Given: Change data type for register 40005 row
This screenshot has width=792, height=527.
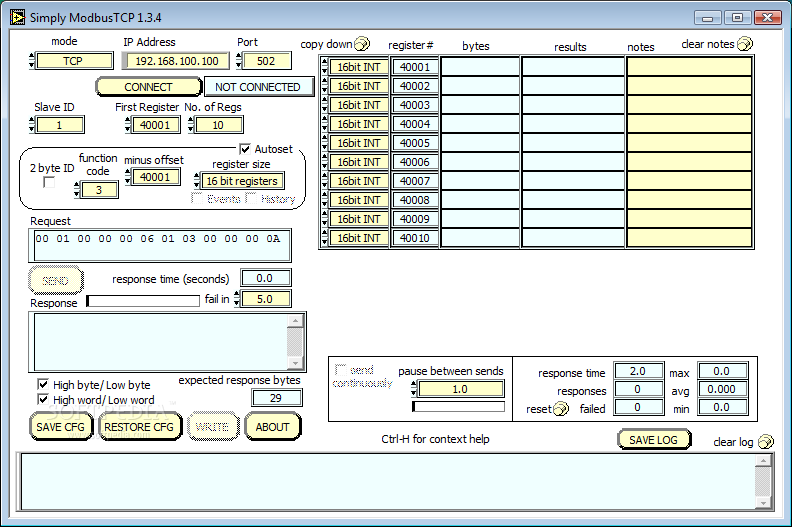Looking at the screenshot, I should pyautogui.click(x=325, y=143).
